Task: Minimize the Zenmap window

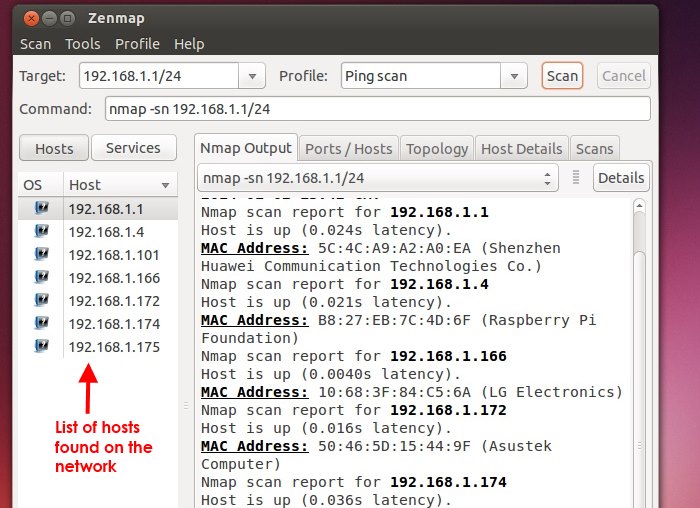Action: (50, 18)
